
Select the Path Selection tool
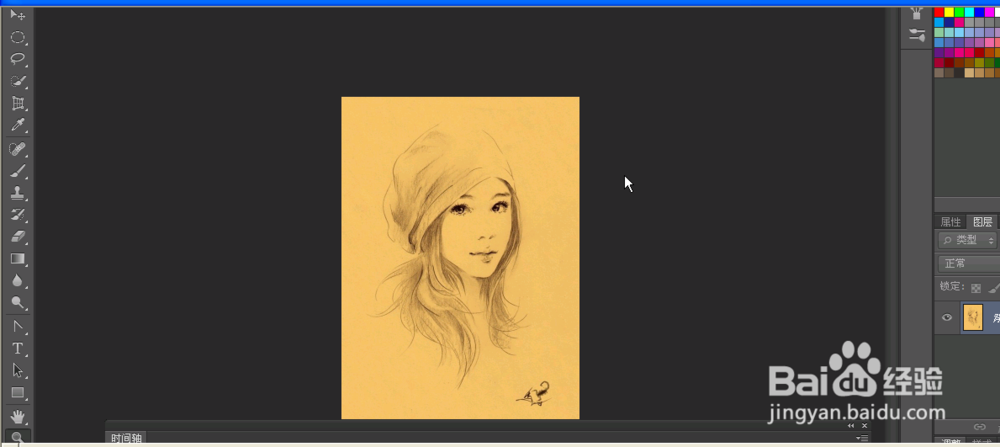pos(18,370)
